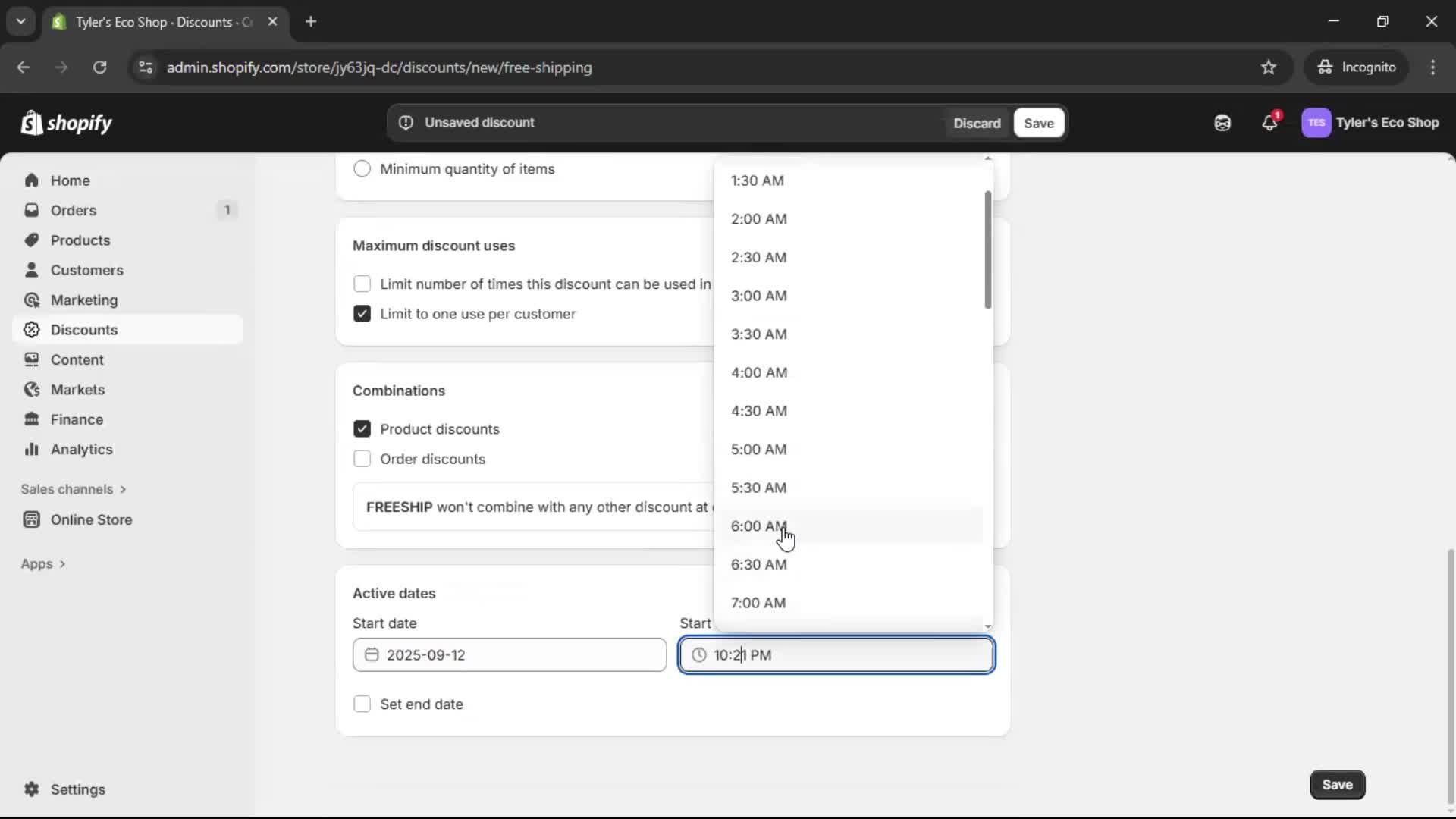
Task: Open the Sidekick assistant icon
Action: pos(1222,122)
